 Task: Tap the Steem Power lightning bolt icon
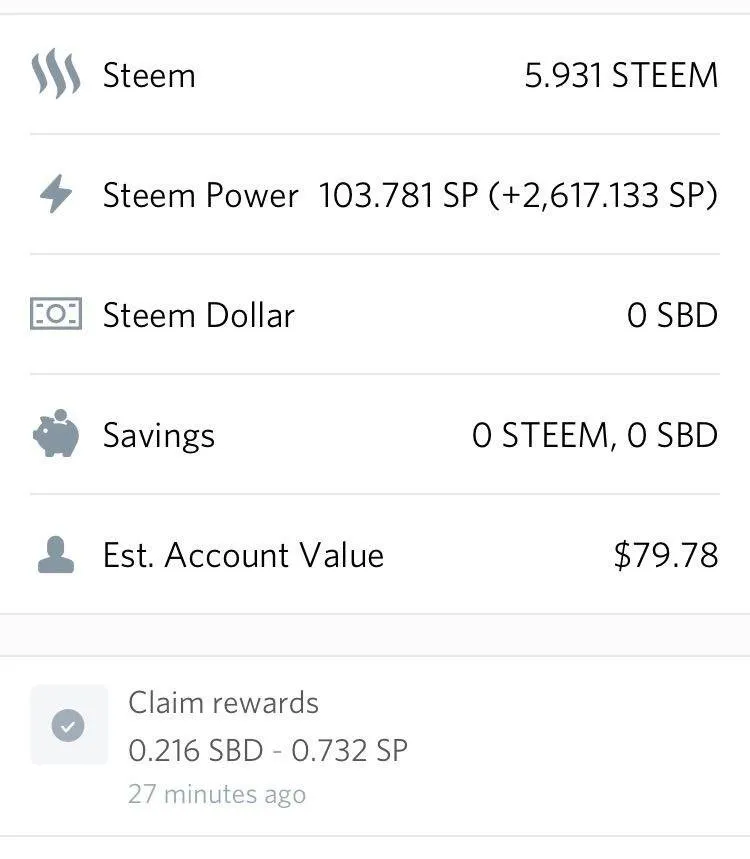pos(56,193)
